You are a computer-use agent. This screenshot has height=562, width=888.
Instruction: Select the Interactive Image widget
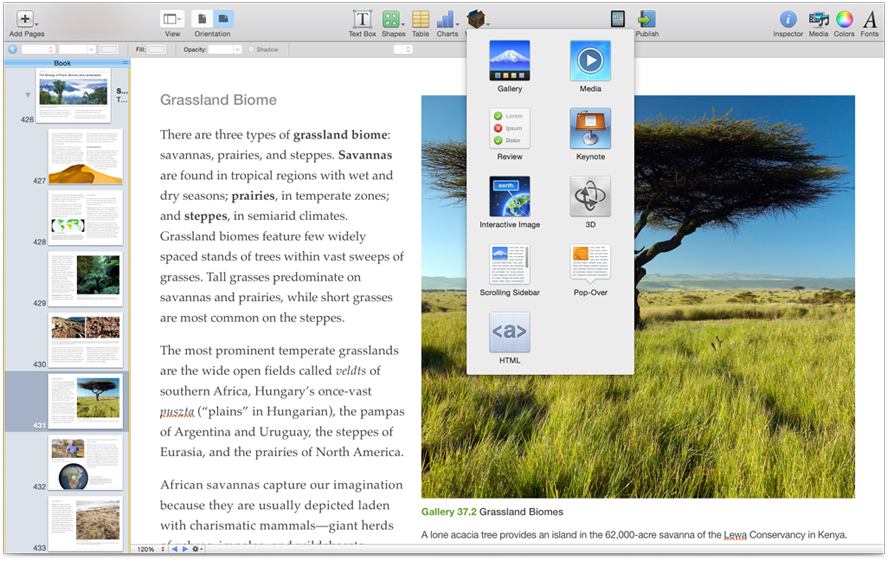[510, 198]
